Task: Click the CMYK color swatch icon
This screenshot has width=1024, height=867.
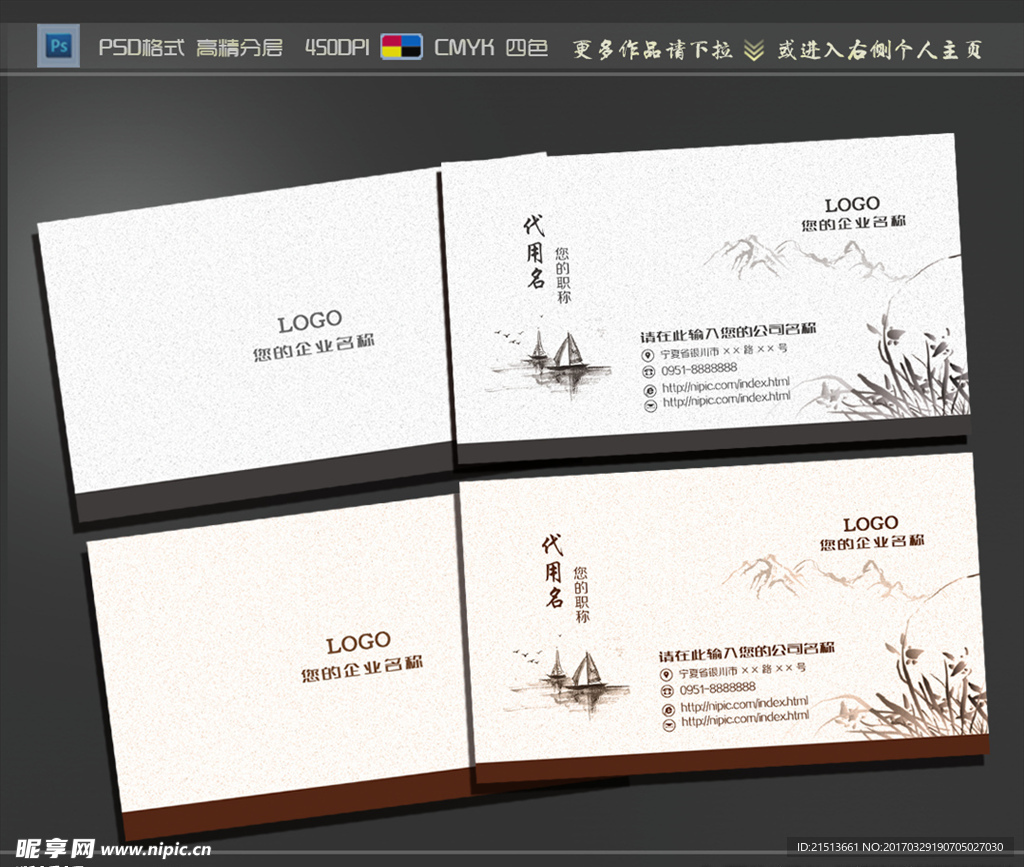Action: point(402,47)
